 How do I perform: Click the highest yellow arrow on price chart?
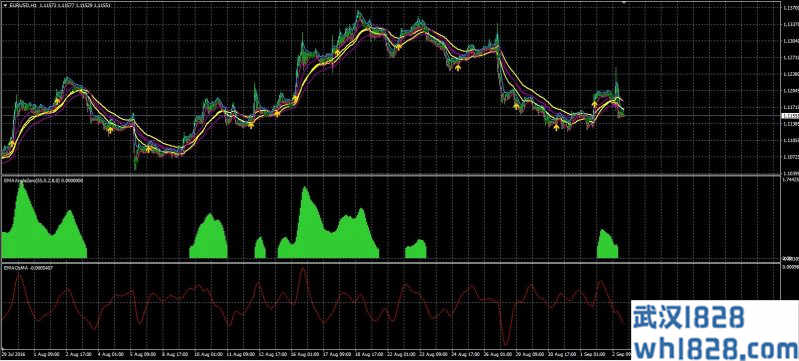(x=398, y=46)
